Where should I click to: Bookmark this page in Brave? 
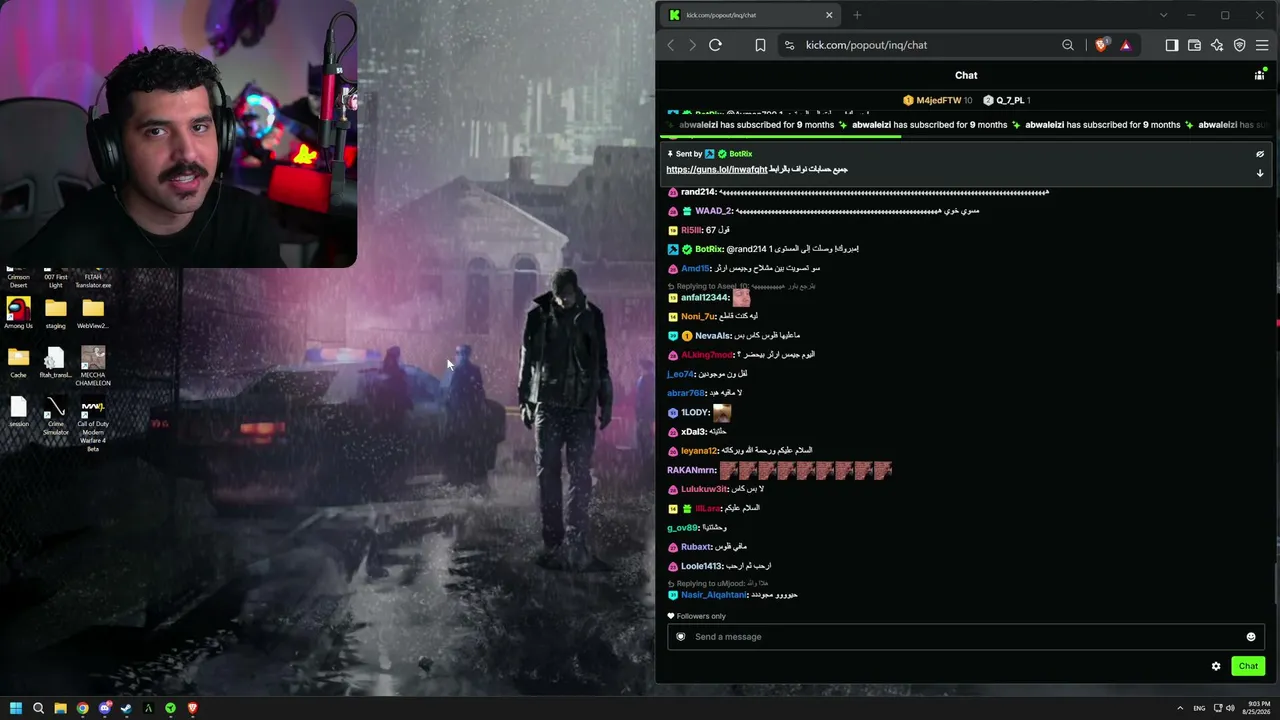click(x=760, y=45)
